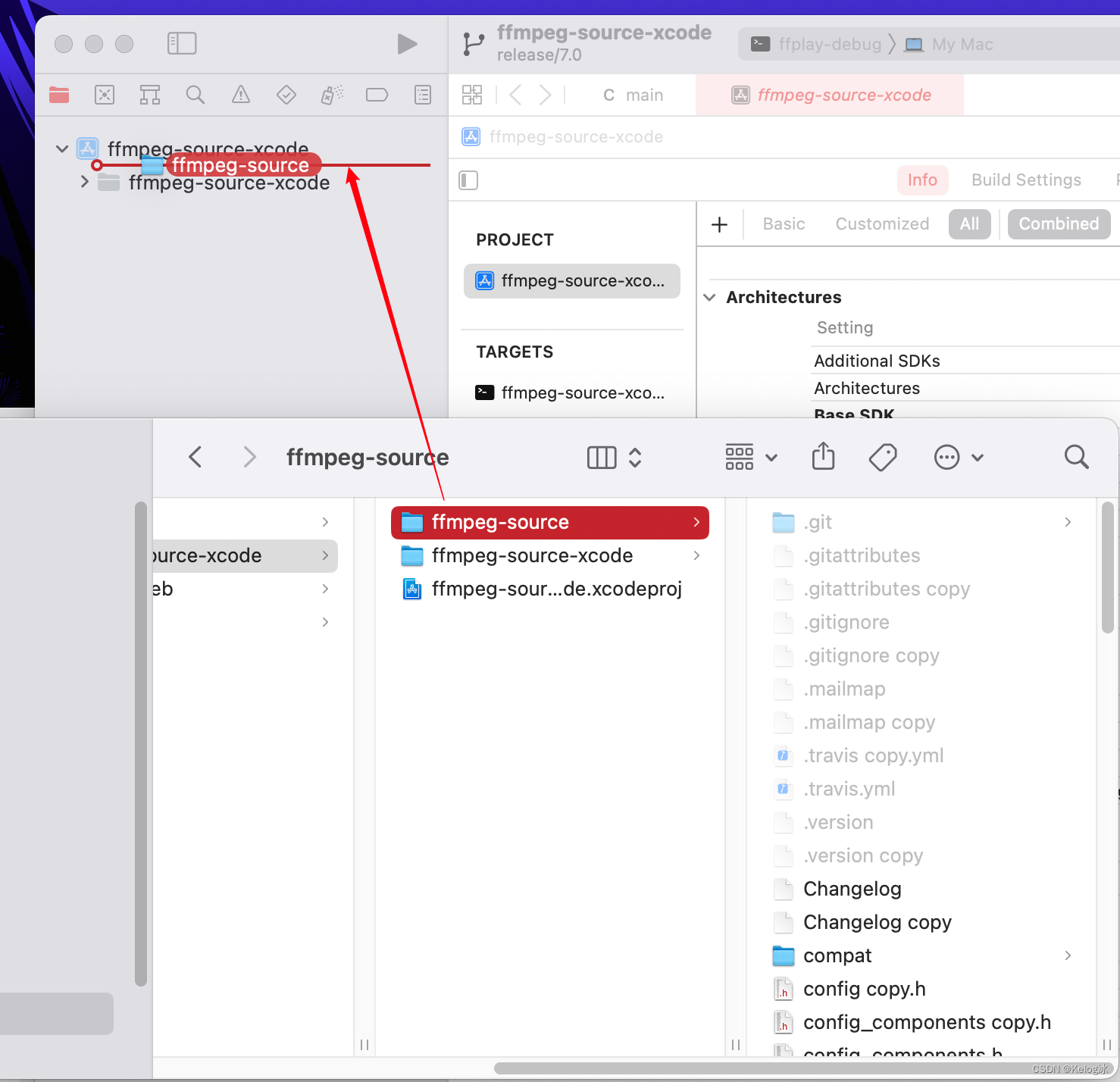Click the Finder Share icon
Image resolution: width=1120 pixels, height=1082 pixels.
point(823,456)
